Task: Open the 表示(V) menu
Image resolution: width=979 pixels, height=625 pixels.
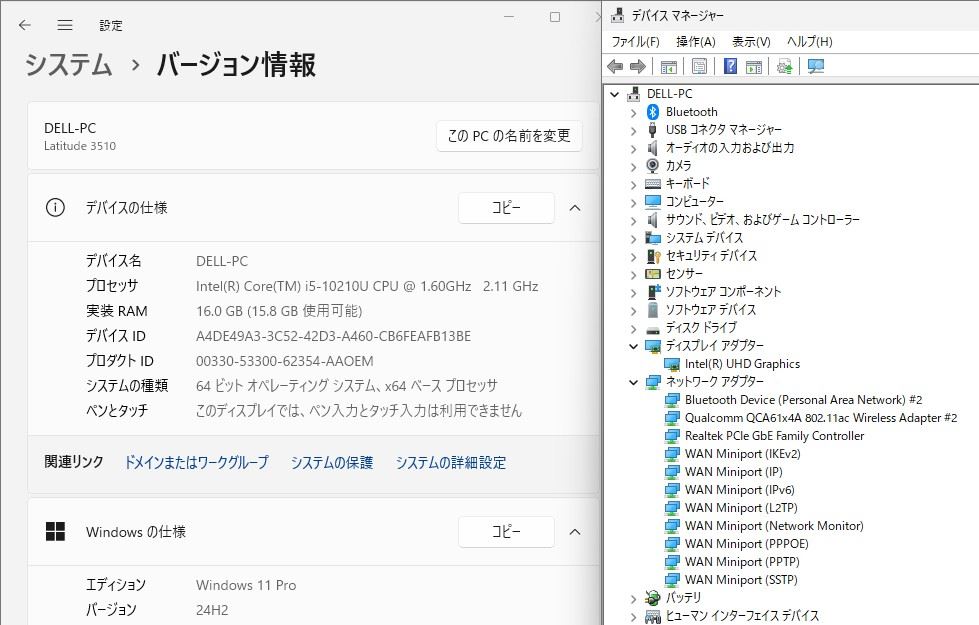Action: tap(751, 42)
